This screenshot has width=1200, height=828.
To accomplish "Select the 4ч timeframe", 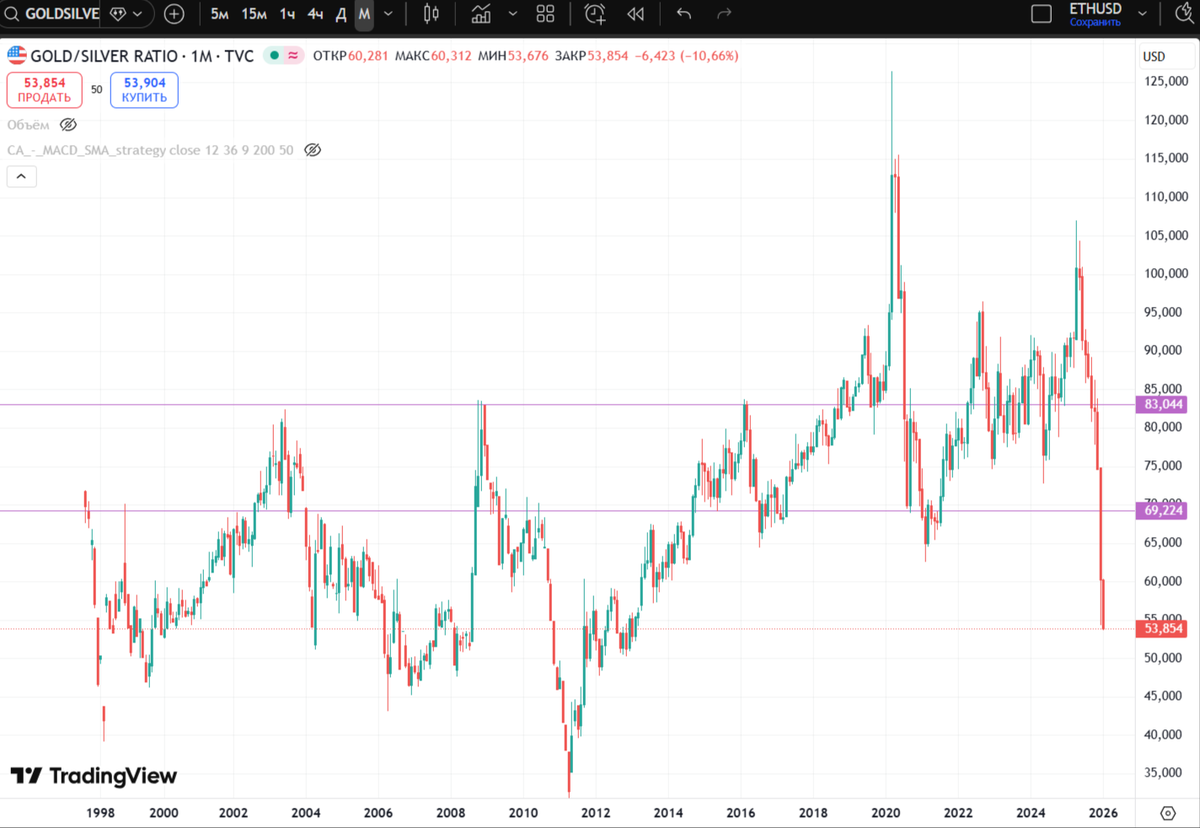I will pyautogui.click(x=315, y=14).
